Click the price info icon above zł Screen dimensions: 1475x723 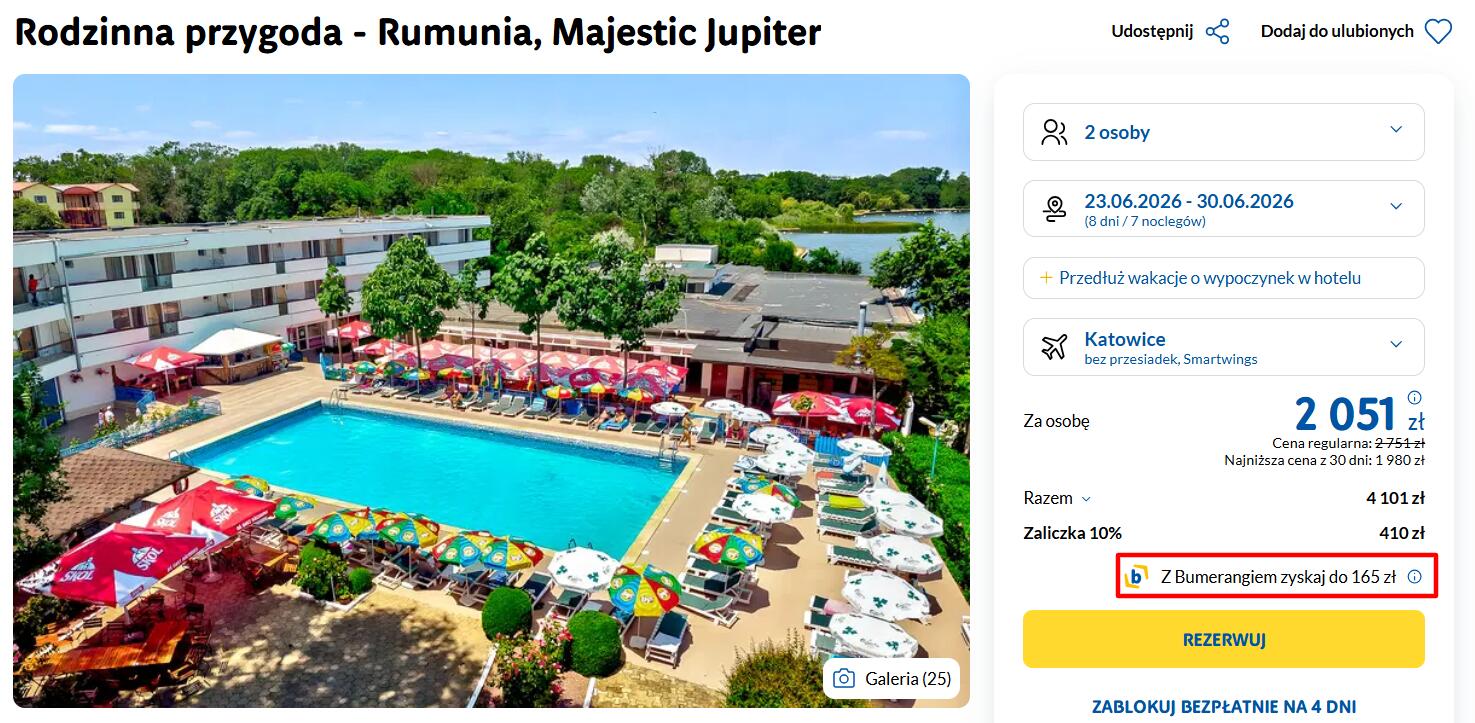pyautogui.click(x=1415, y=397)
